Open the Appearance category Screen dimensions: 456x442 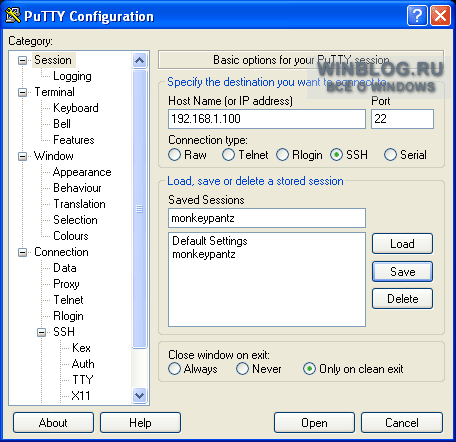pyautogui.click(x=82, y=172)
